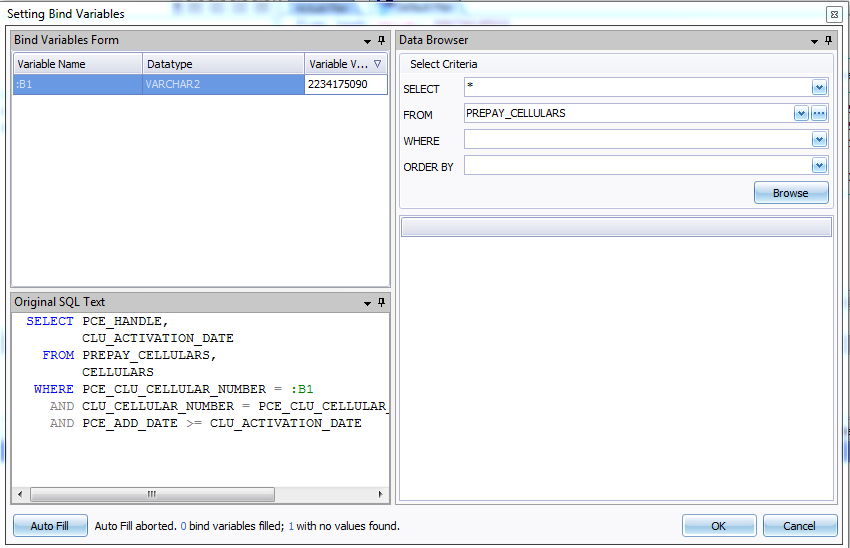Image resolution: width=850 pixels, height=548 pixels.
Task: Click the Browse button
Action: [791, 193]
